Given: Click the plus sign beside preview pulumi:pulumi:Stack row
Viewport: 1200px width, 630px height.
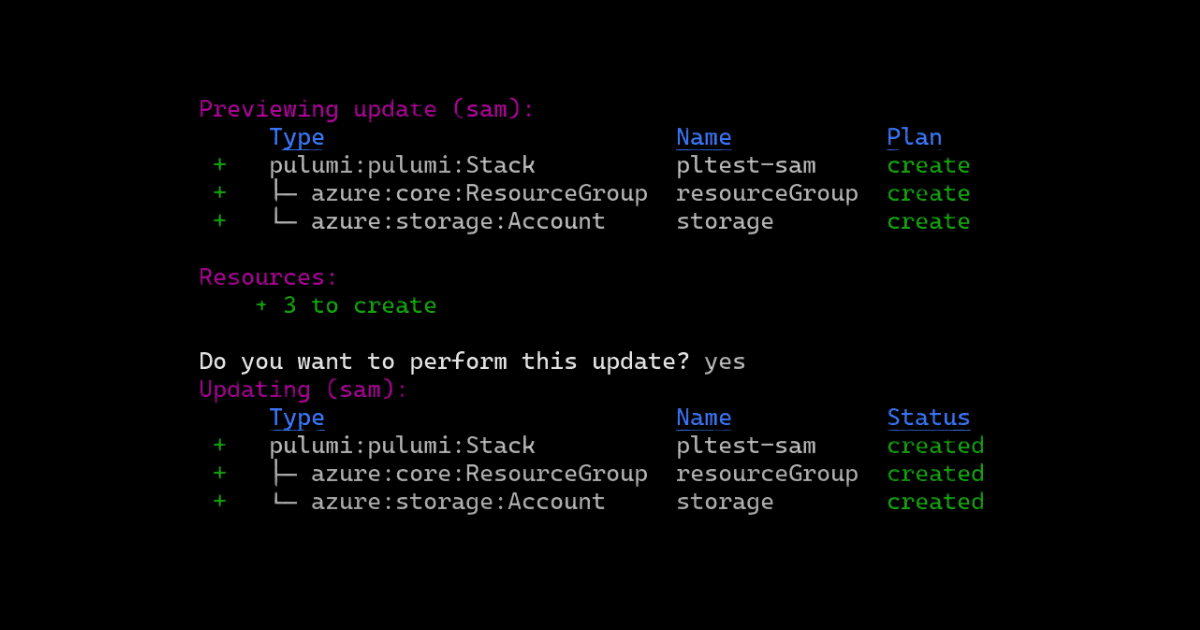Looking at the screenshot, I should [219, 166].
